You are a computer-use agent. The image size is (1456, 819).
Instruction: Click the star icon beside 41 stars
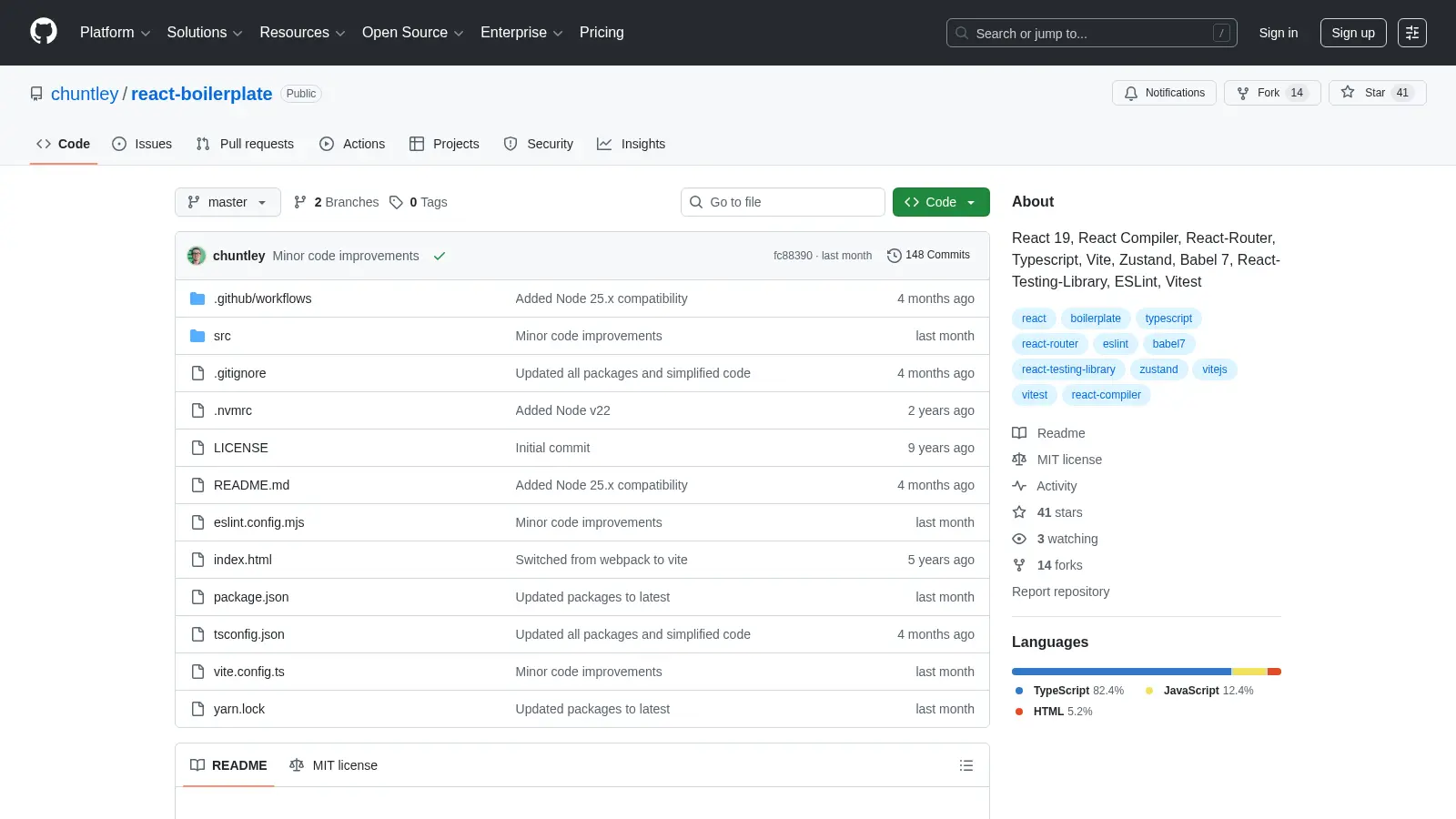[x=1019, y=512]
